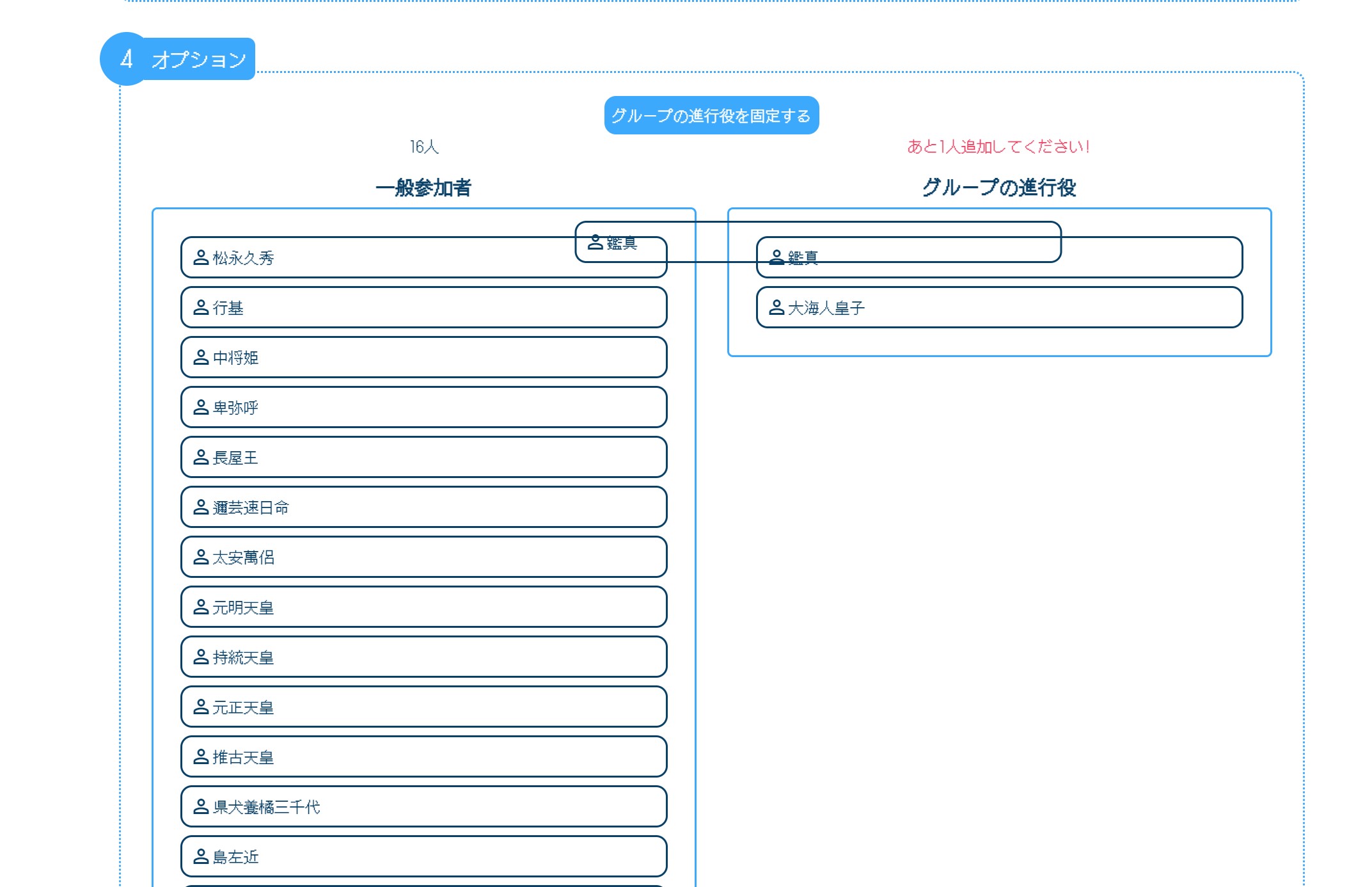
Task: Click person icon beside 松永久秀
Action: point(201,257)
